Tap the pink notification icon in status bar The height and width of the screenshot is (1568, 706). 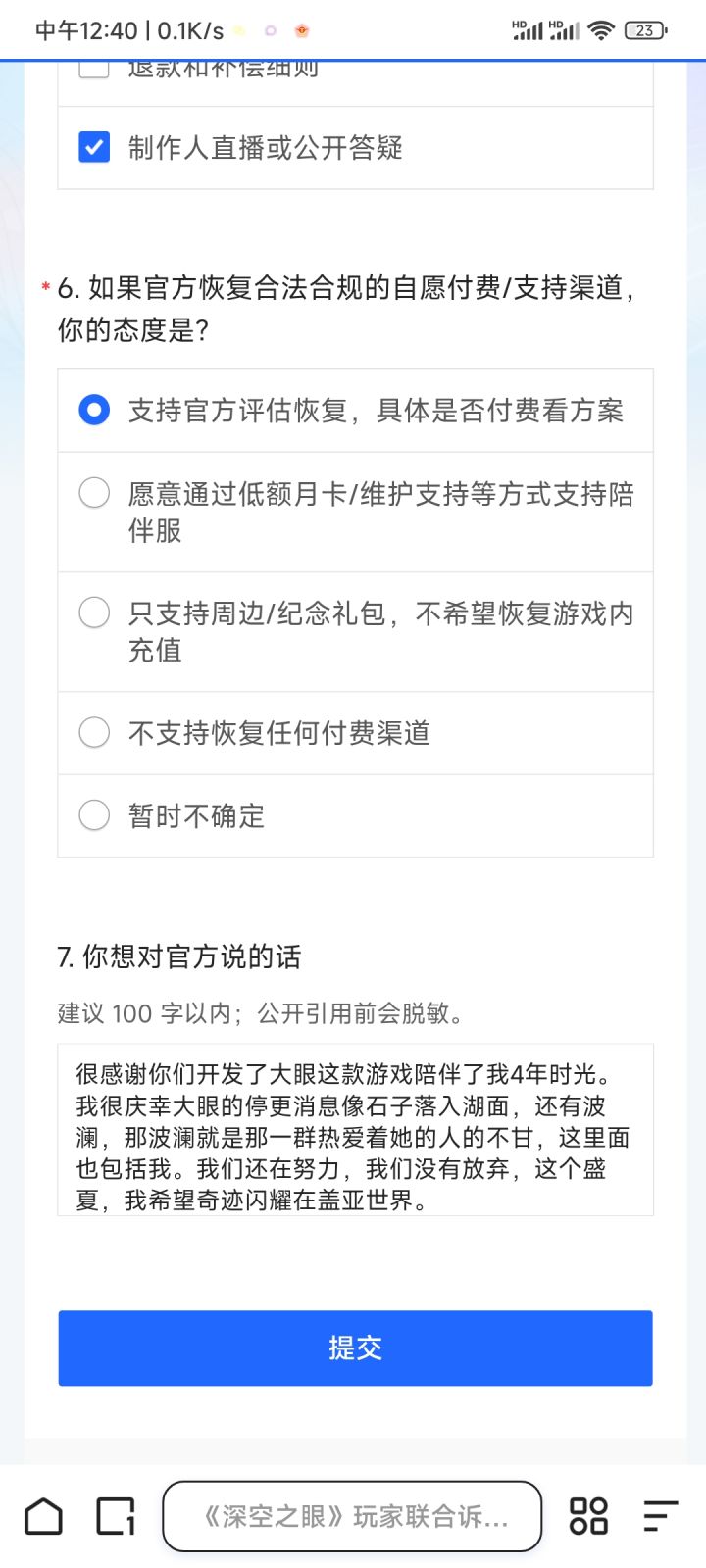click(x=271, y=31)
